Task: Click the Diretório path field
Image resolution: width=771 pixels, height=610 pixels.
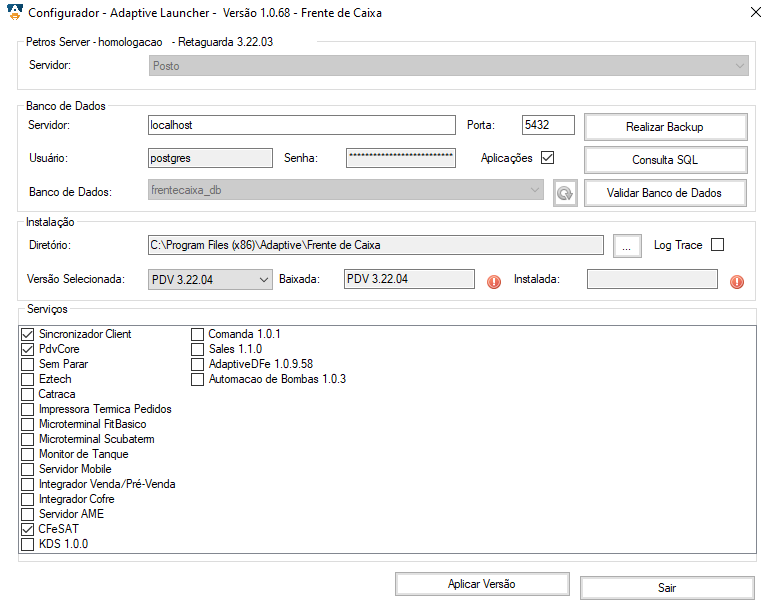Action: click(376, 245)
